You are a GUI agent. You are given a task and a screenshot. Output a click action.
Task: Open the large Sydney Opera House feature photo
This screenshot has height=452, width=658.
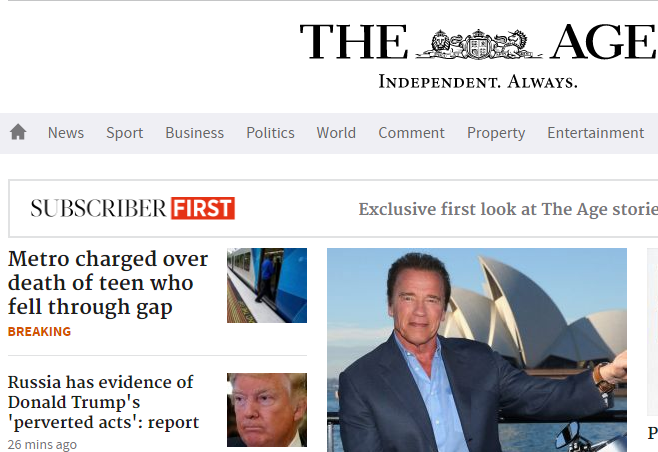477,350
